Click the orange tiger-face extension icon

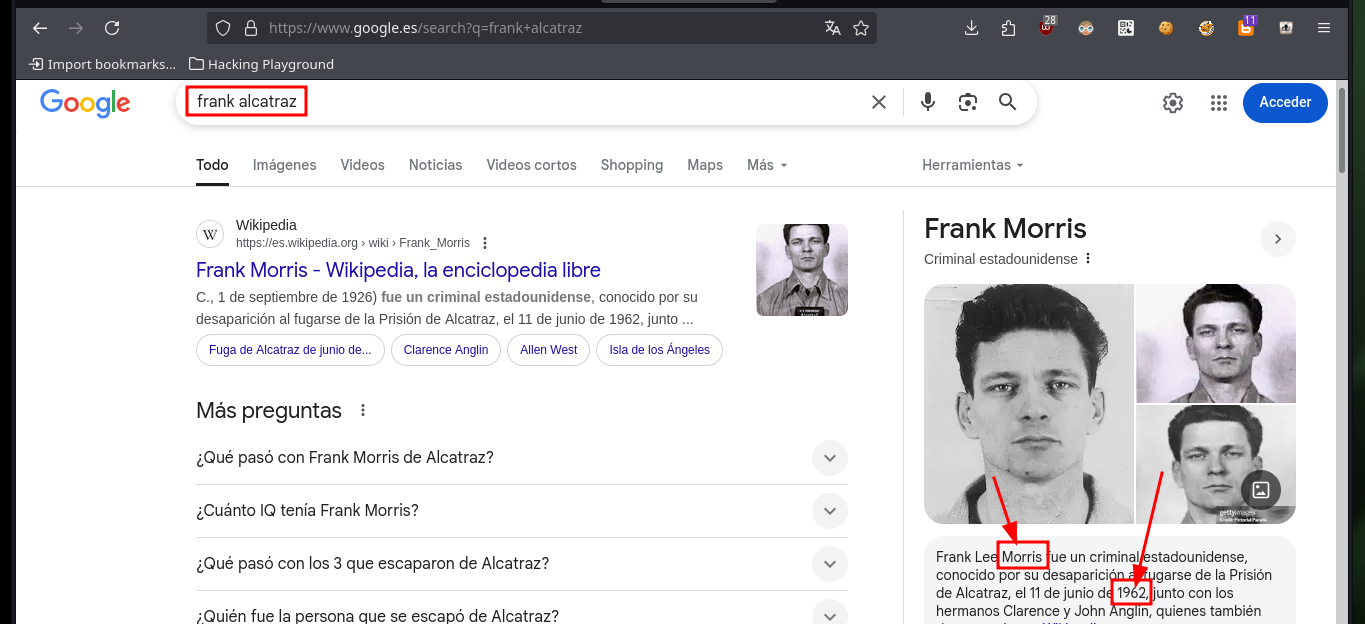coord(1206,28)
